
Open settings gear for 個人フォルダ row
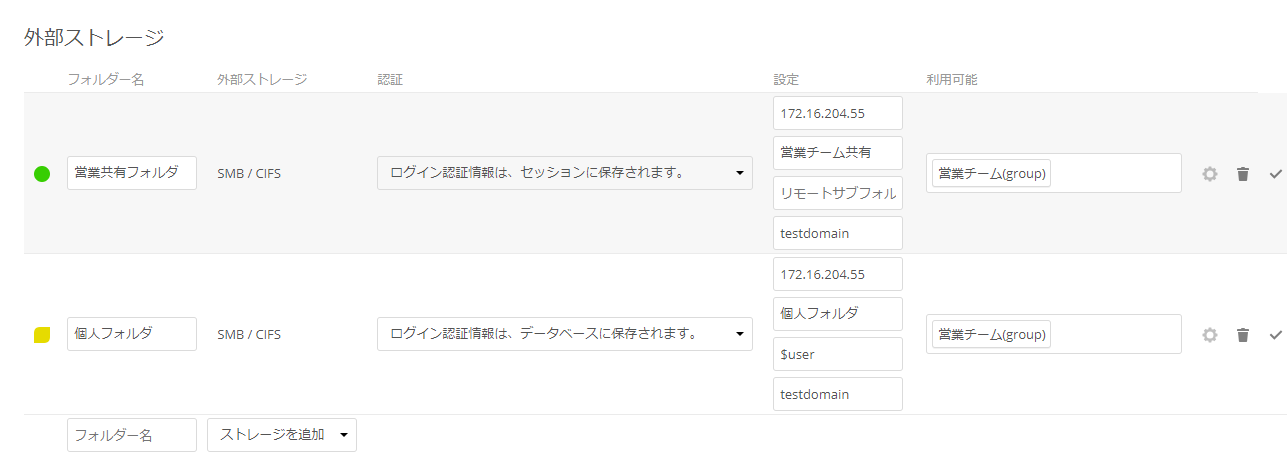(1210, 335)
